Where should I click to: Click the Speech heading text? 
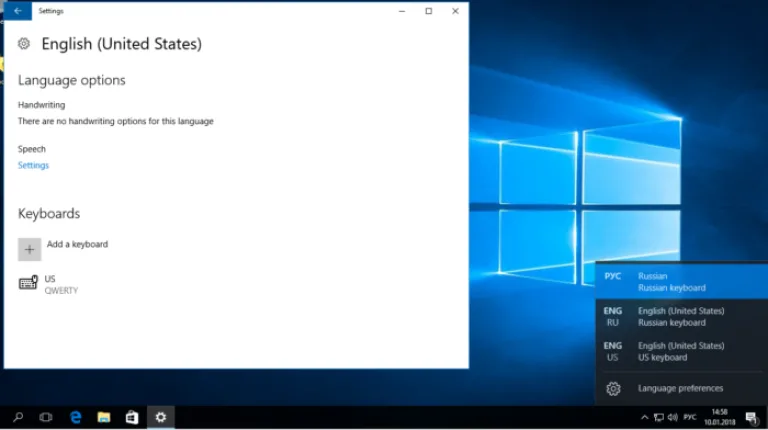point(32,149)
